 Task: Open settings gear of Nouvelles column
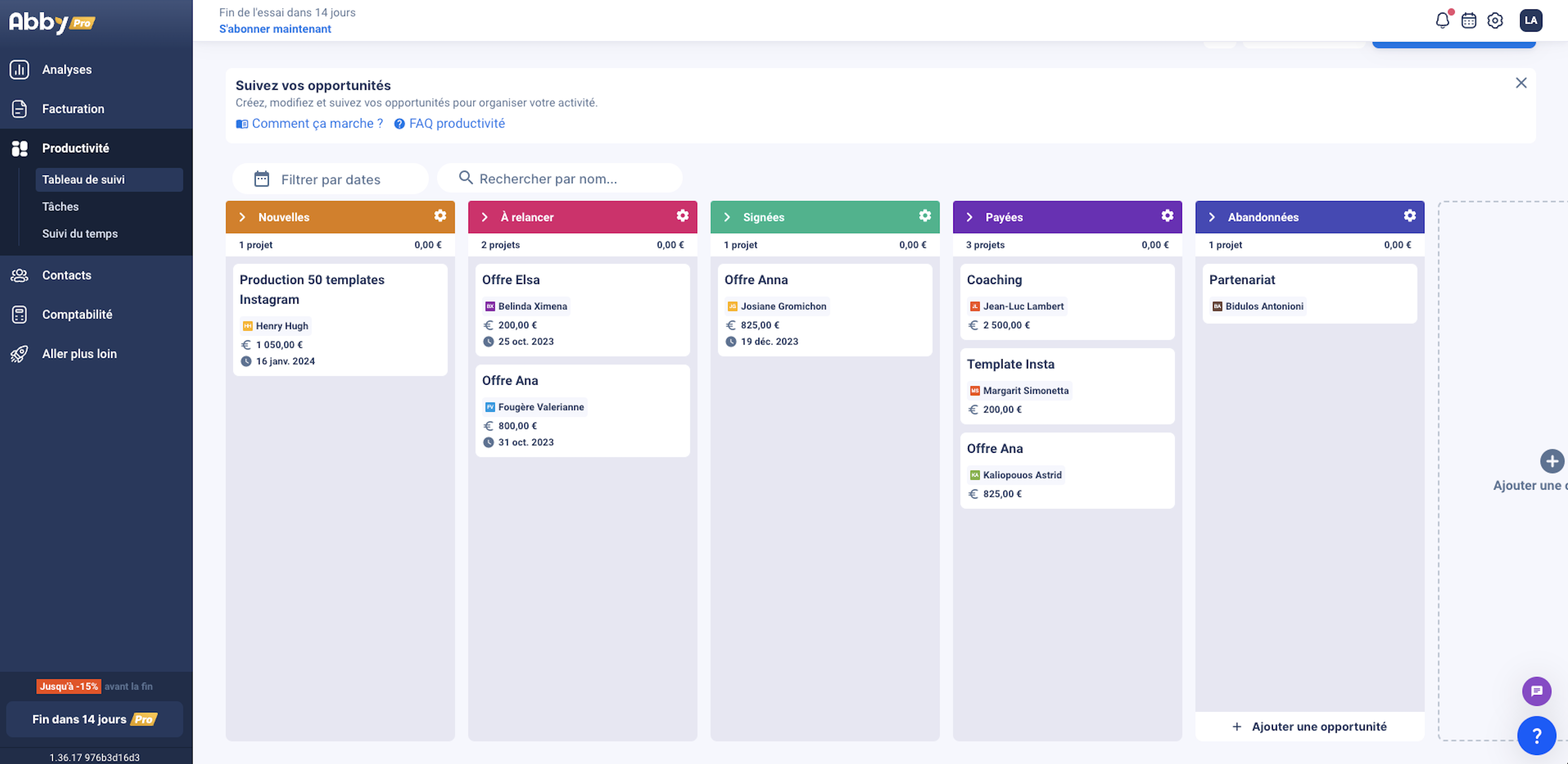point(440,216)
